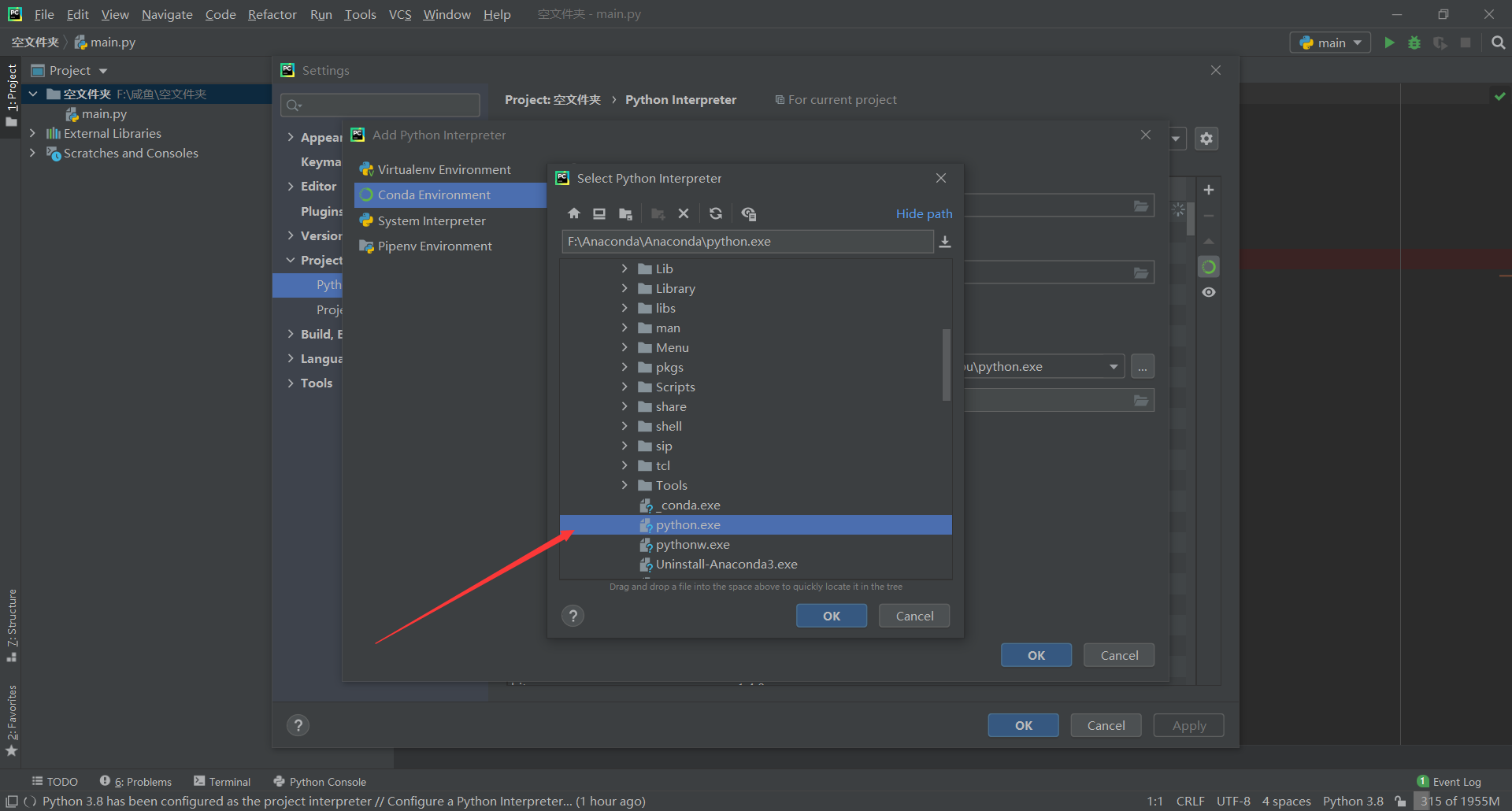Open the Navigate menu
Viewport: 1512px width, 811px height.
[167, 14]
